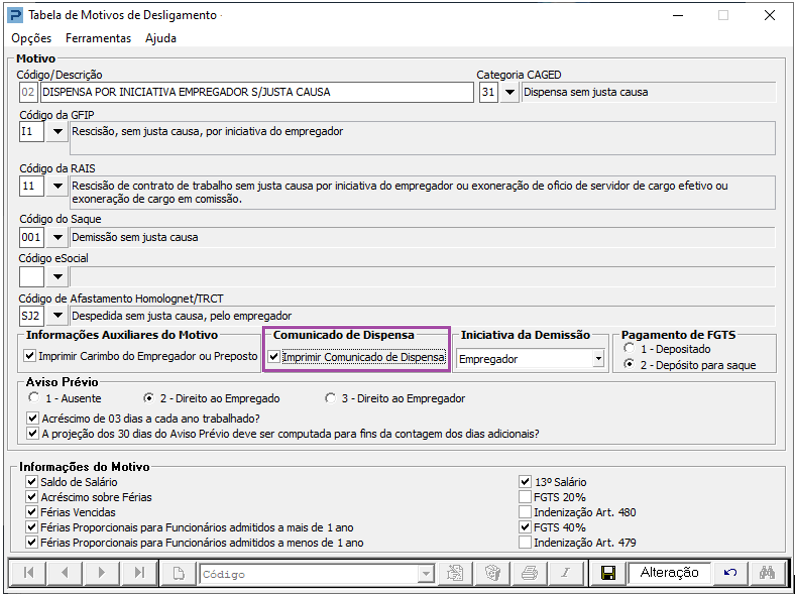
Task: Uncheck 13º Salário
Action: pos(525,482)
